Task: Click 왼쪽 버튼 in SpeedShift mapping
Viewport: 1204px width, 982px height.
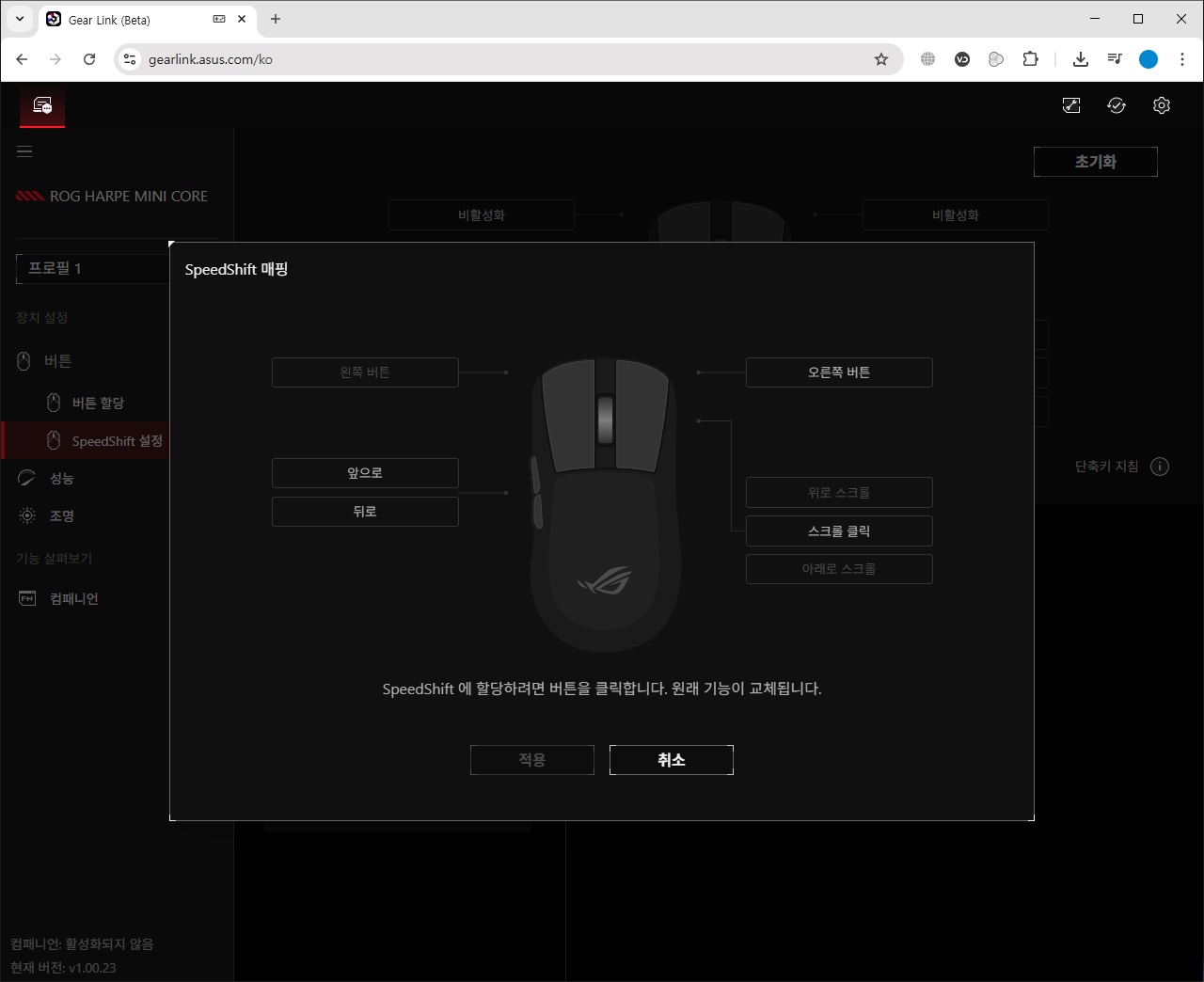Action: pyautogui.click(x=365, y=372)
